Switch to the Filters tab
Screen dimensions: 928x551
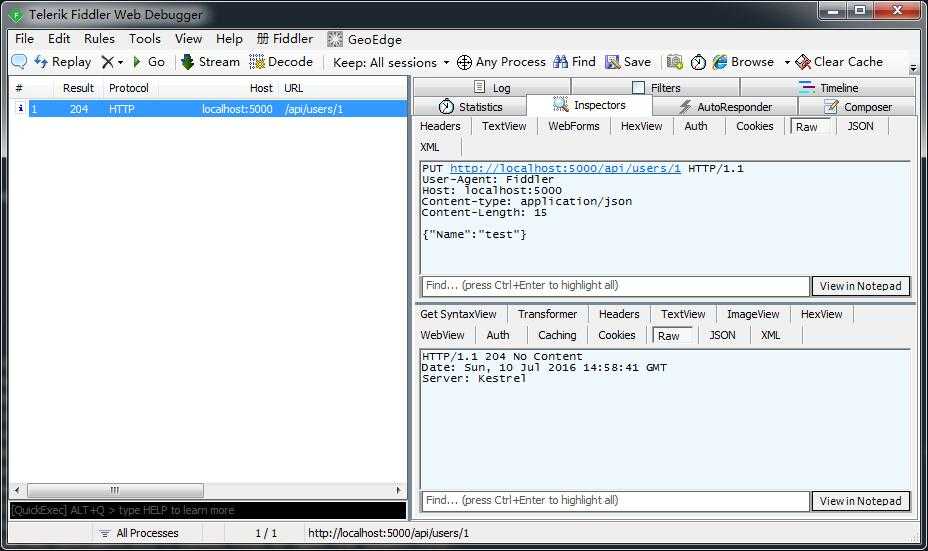point(656,88)
